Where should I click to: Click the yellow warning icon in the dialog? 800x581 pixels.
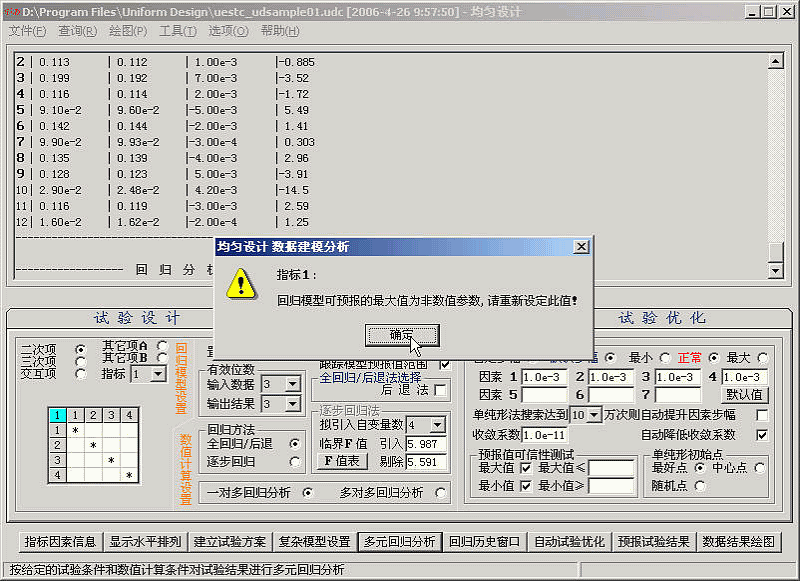click(240, 284)
